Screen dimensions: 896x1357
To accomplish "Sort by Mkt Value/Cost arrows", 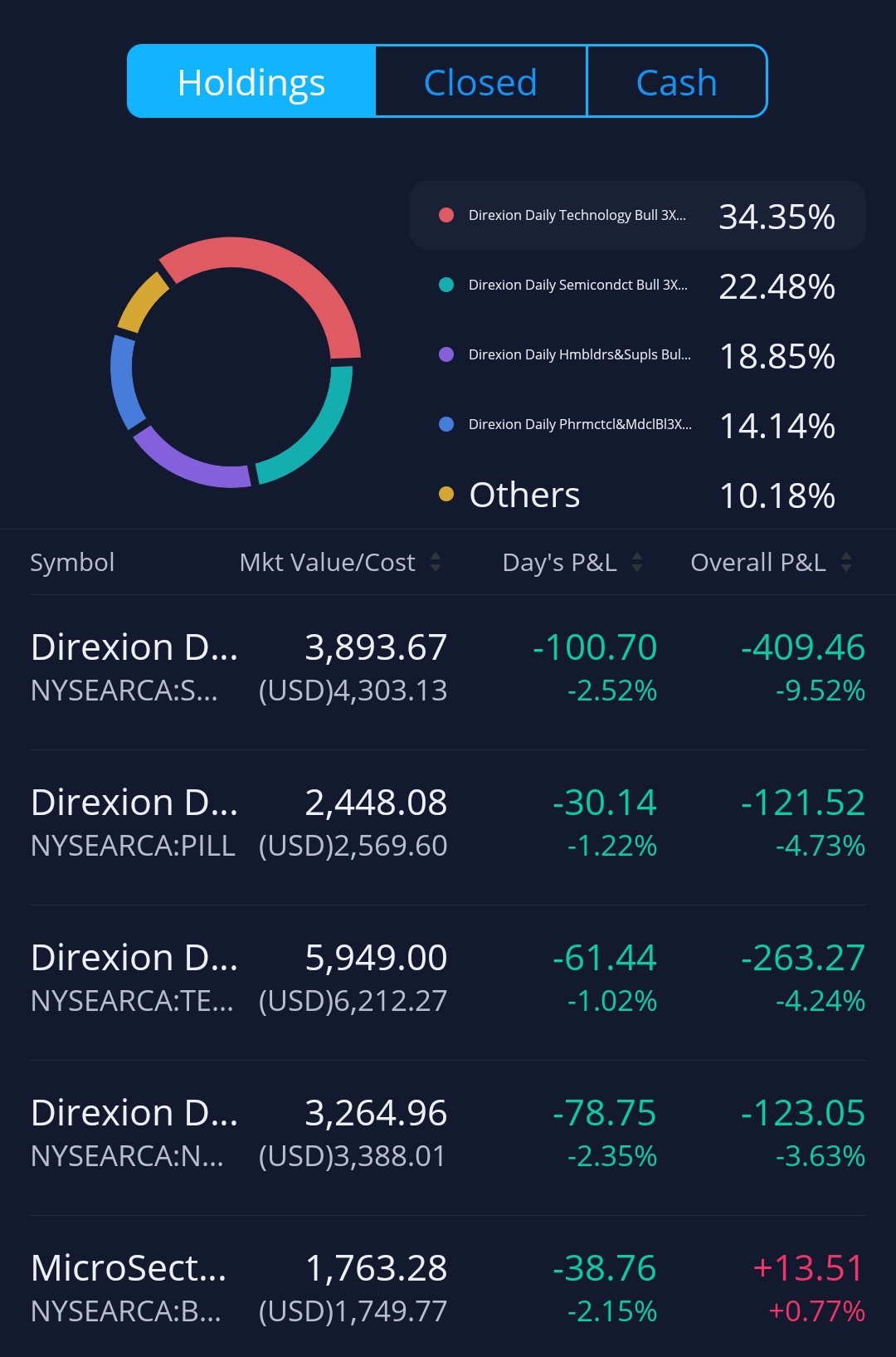I will [x=436, y=563].
